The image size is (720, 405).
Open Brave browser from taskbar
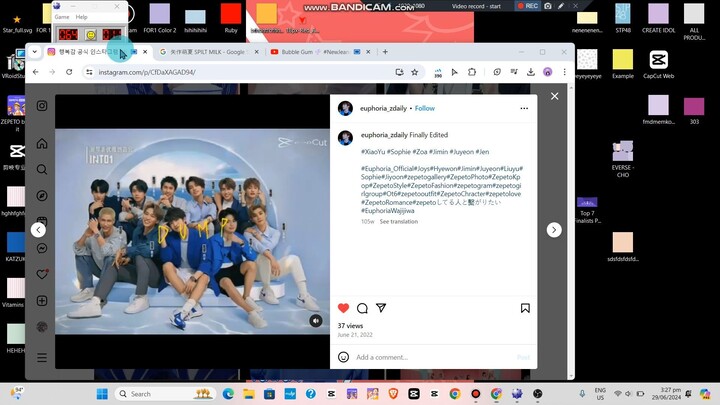click(x=393, y=394)
